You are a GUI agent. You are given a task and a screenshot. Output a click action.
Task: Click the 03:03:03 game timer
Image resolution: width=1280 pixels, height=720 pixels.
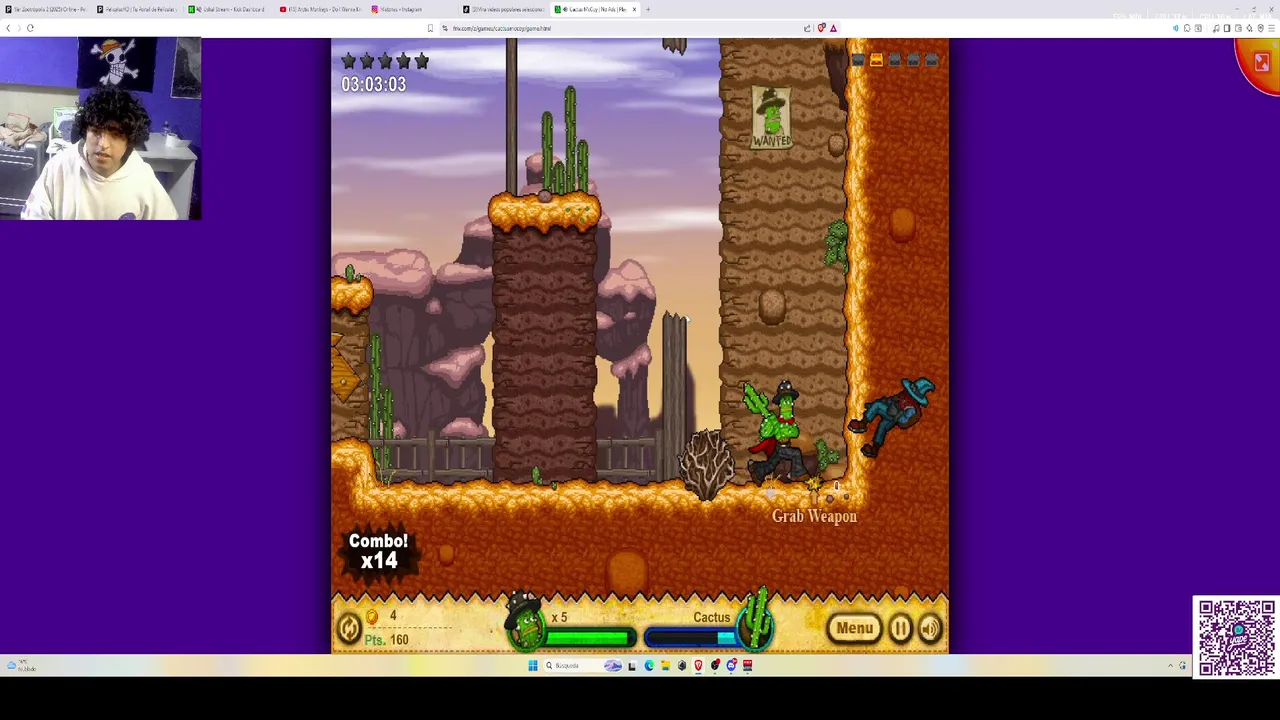click(373, 85)
